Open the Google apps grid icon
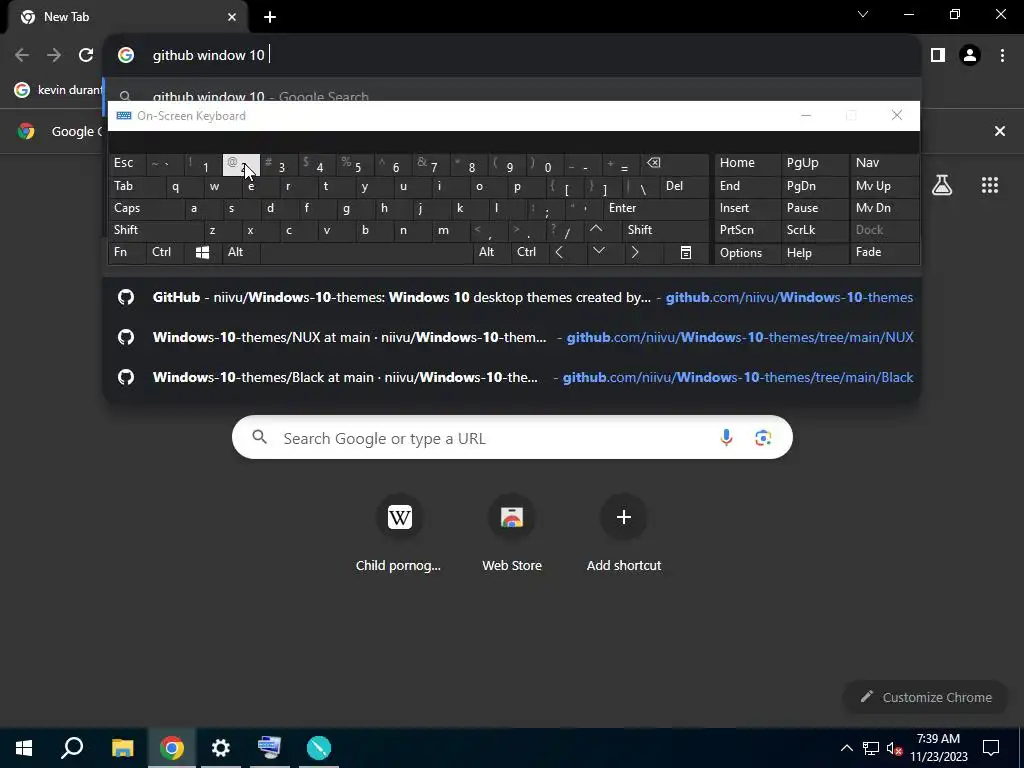Viewport: 1024px width, 768px height. 990,185
